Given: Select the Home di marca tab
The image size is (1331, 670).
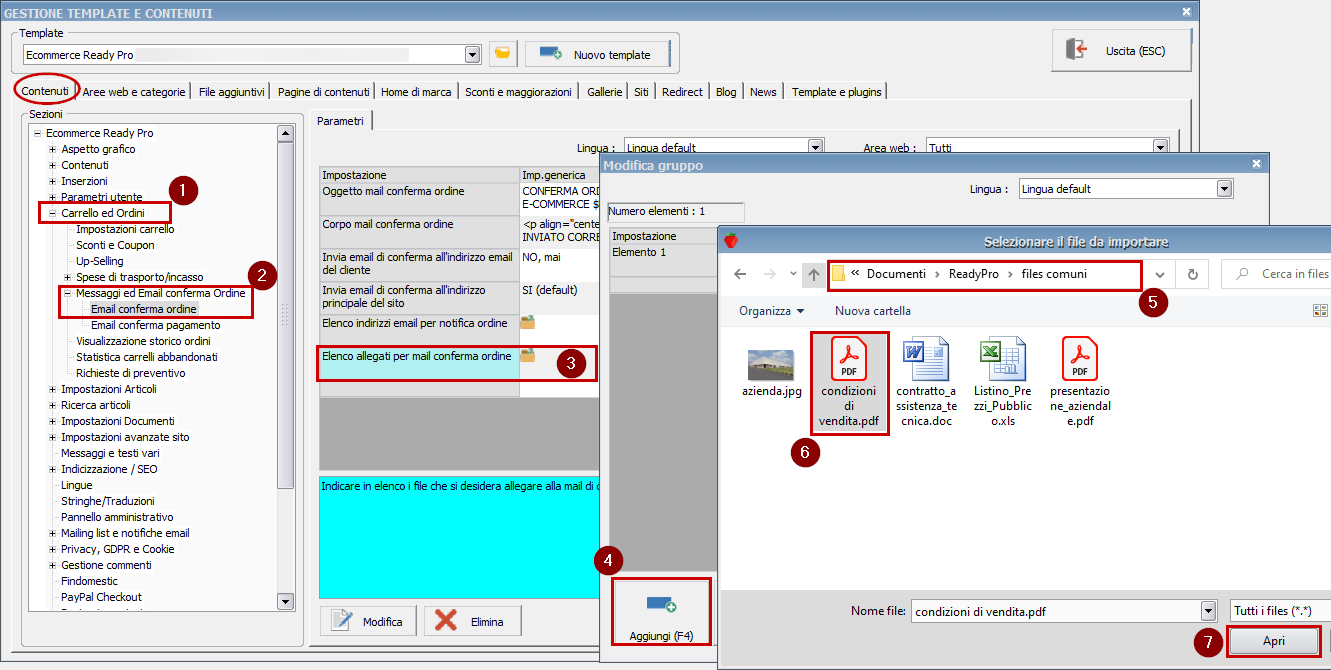Looking at the screenshot, I should tap(416, 91).
